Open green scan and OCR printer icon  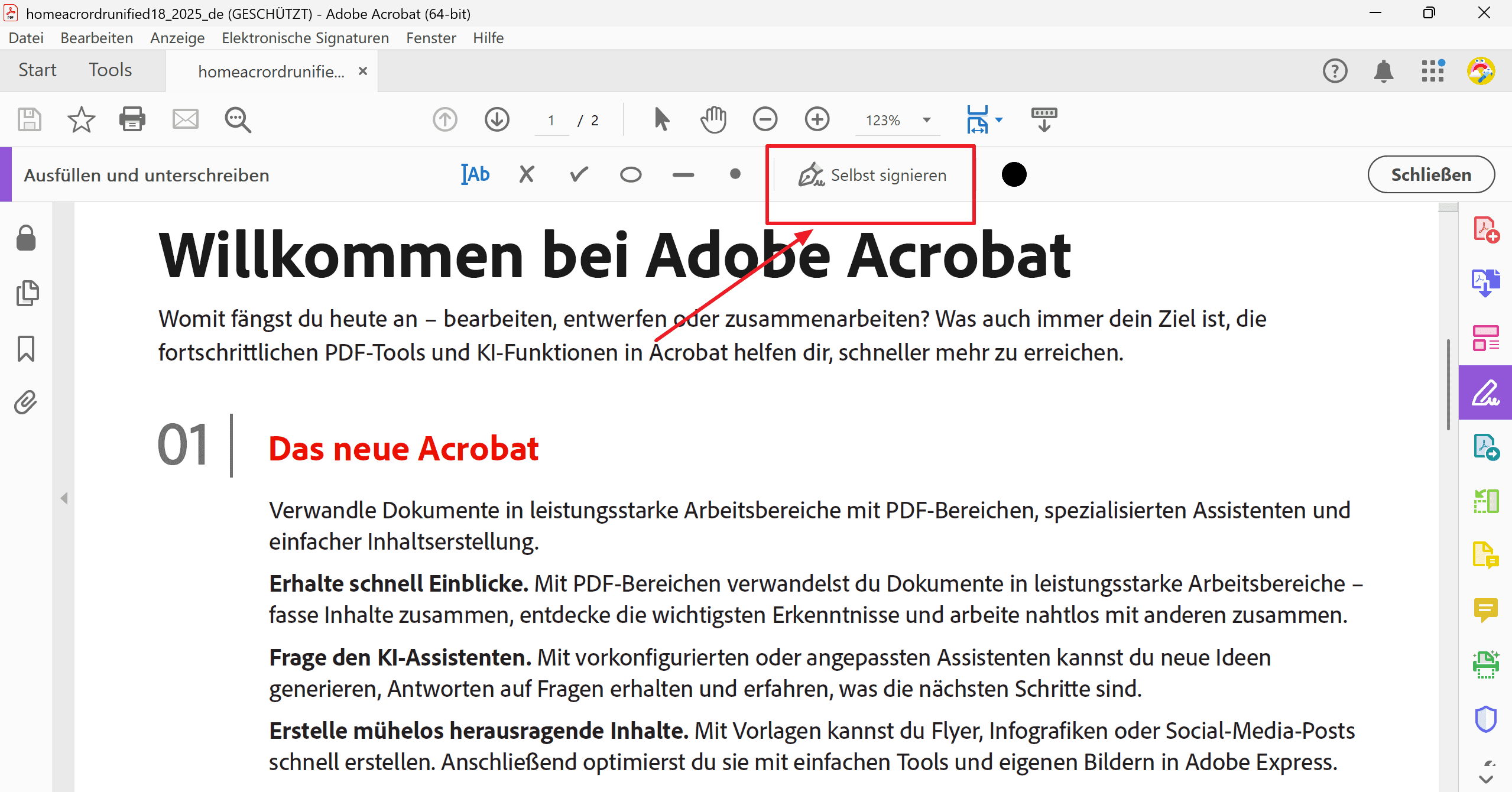[1485, 664]
